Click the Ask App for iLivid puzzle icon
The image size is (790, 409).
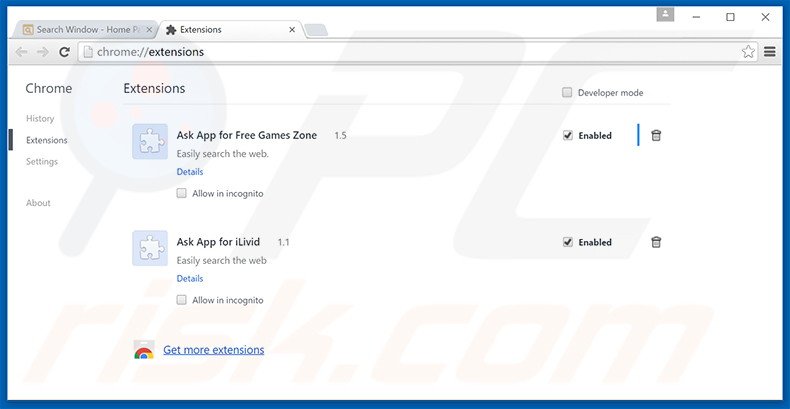(x=150, y=248)
